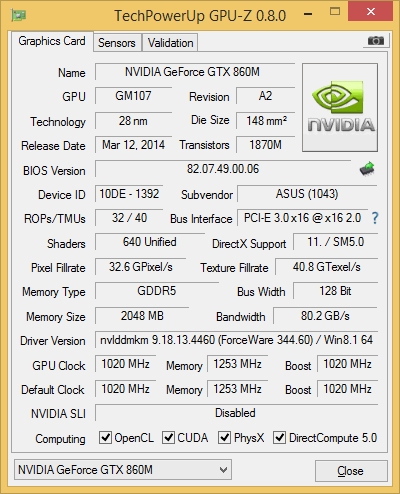Click the GPU-Z title bar app icon
Viewport: 400px width, 494px height.
[x=19, y=15]
